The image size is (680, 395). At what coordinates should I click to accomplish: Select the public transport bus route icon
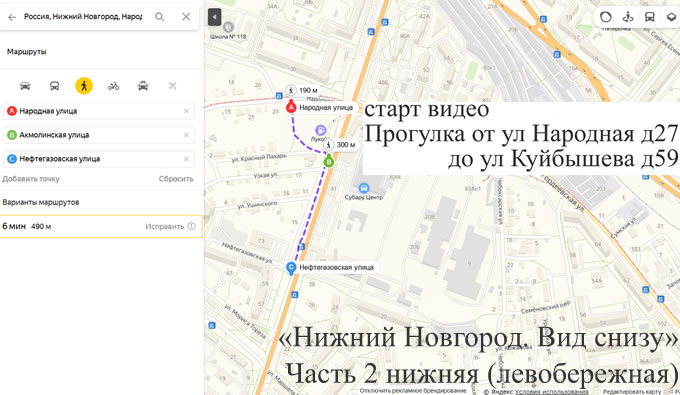pos(55,86)
